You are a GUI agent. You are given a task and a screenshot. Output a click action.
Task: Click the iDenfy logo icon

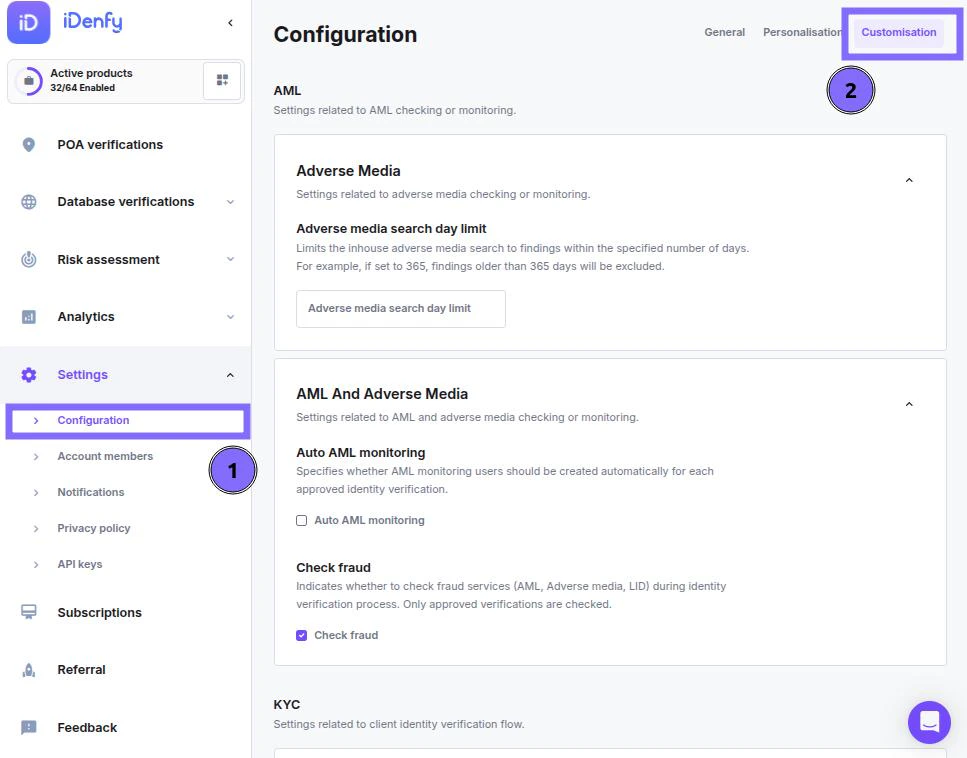(x=28, y=23)
